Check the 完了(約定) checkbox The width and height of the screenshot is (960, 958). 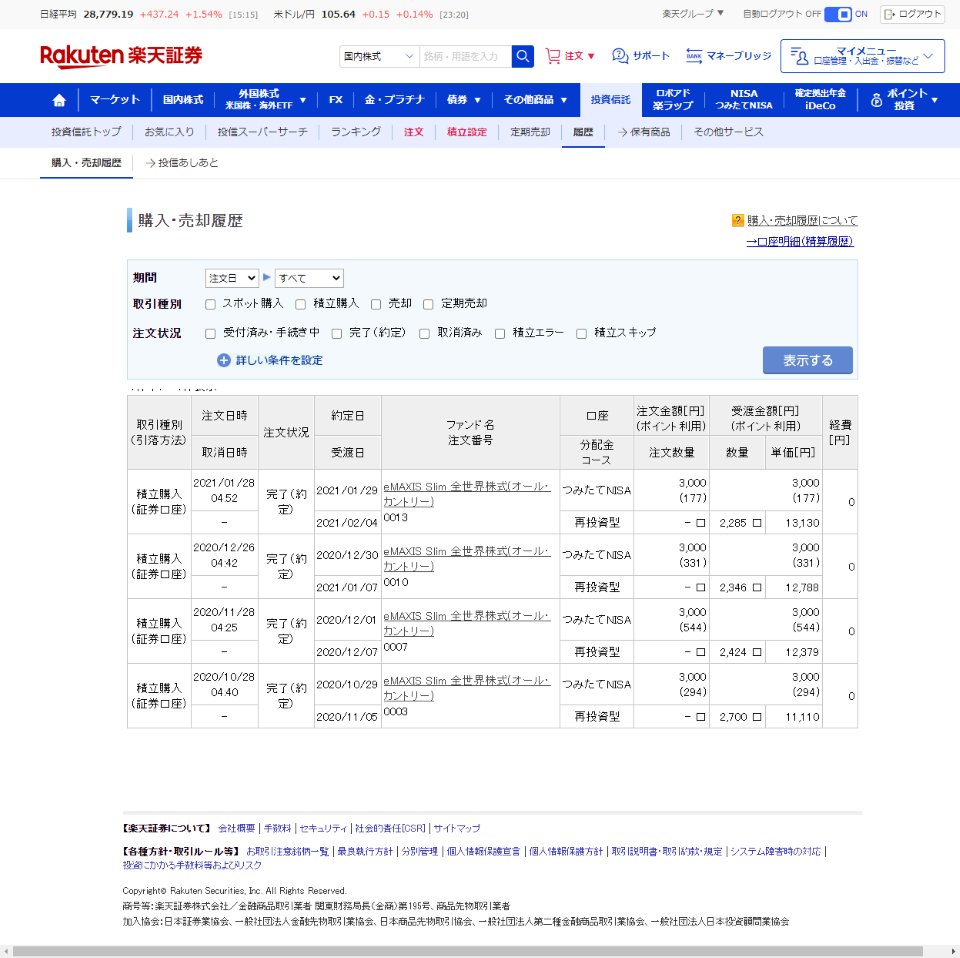click(x=337, y=334)
